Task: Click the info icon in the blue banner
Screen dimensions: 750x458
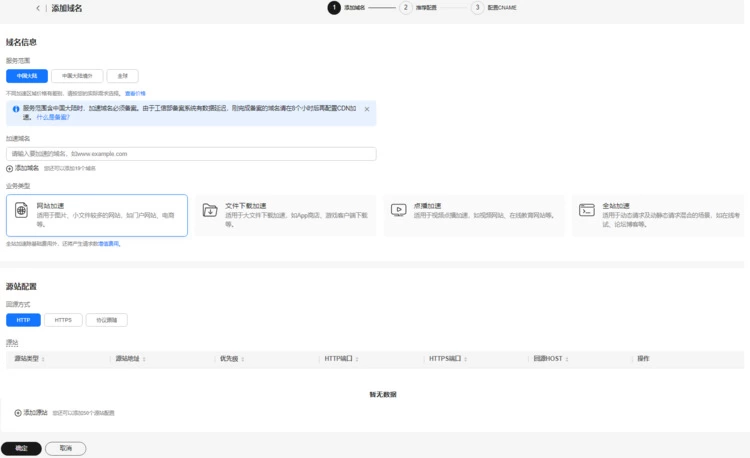Action: 16,109
